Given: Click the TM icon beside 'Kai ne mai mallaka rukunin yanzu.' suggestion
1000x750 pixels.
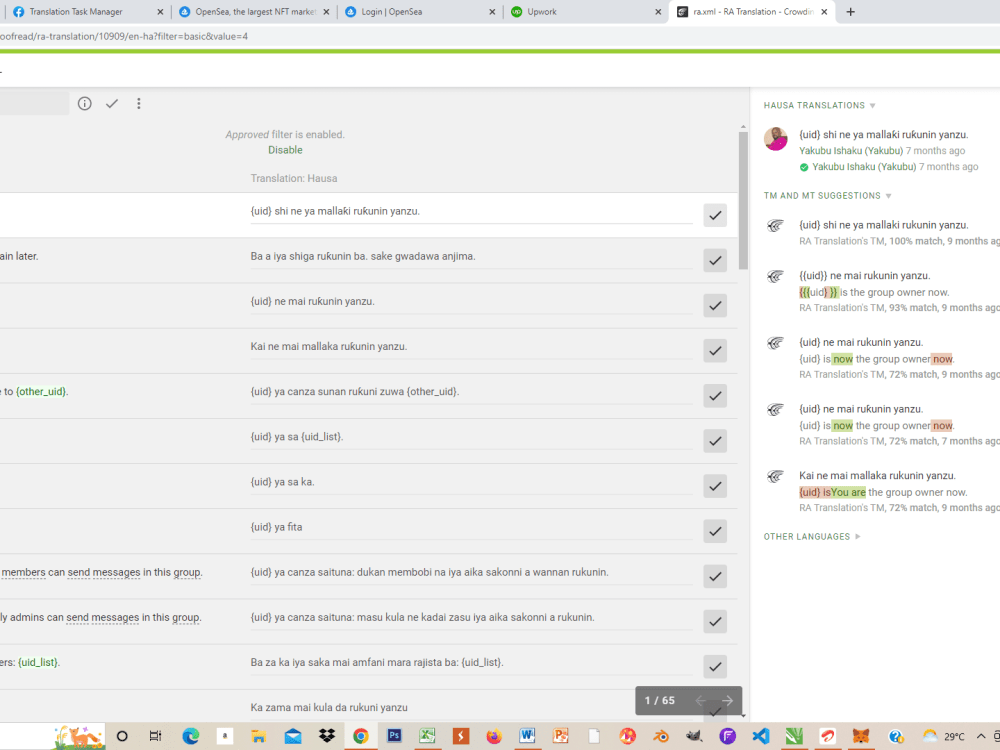Looking at the screenshot, I should click(775, 476).
